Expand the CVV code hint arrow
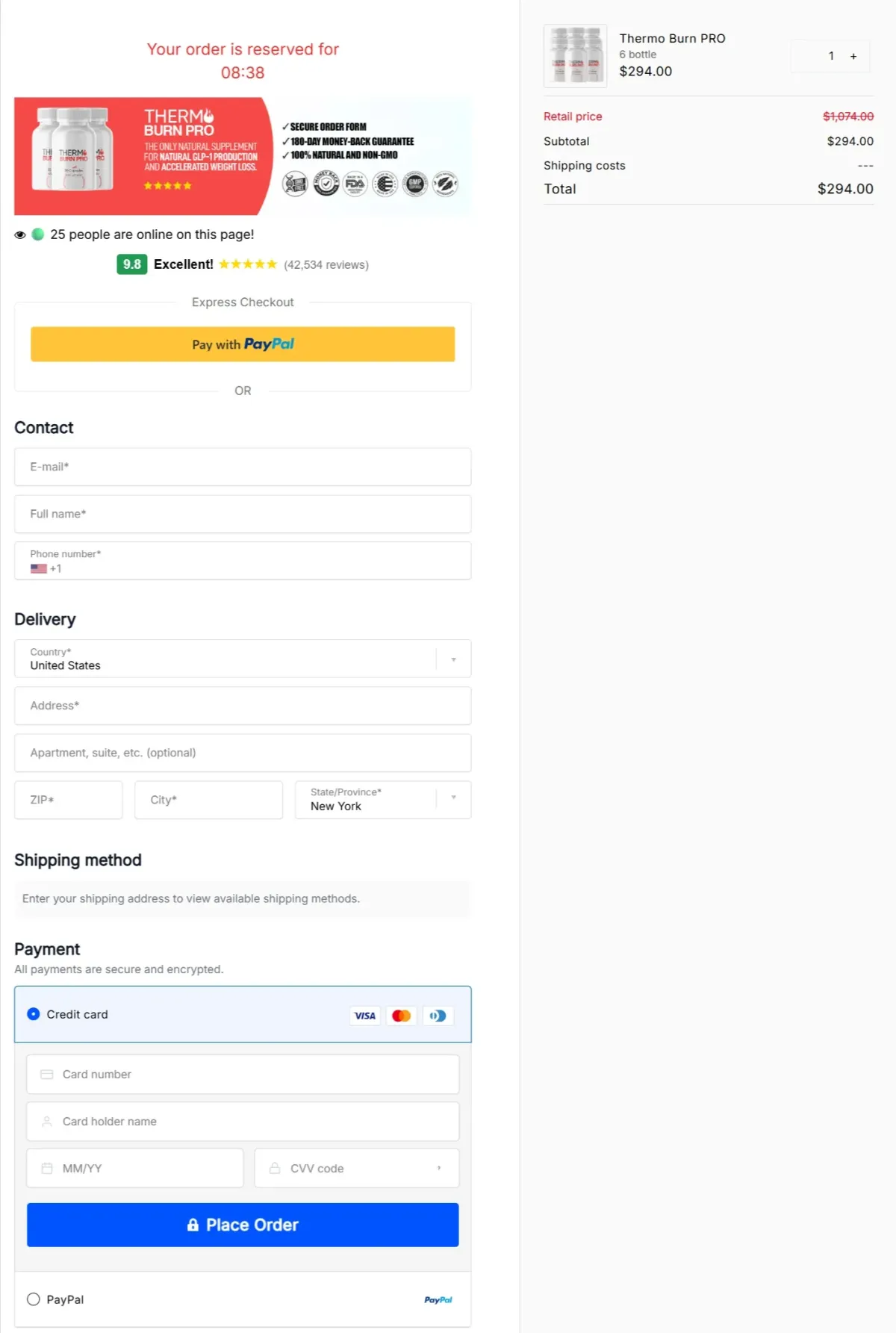The width and height of the screenshot is (896, 1333). [438, 1167]
